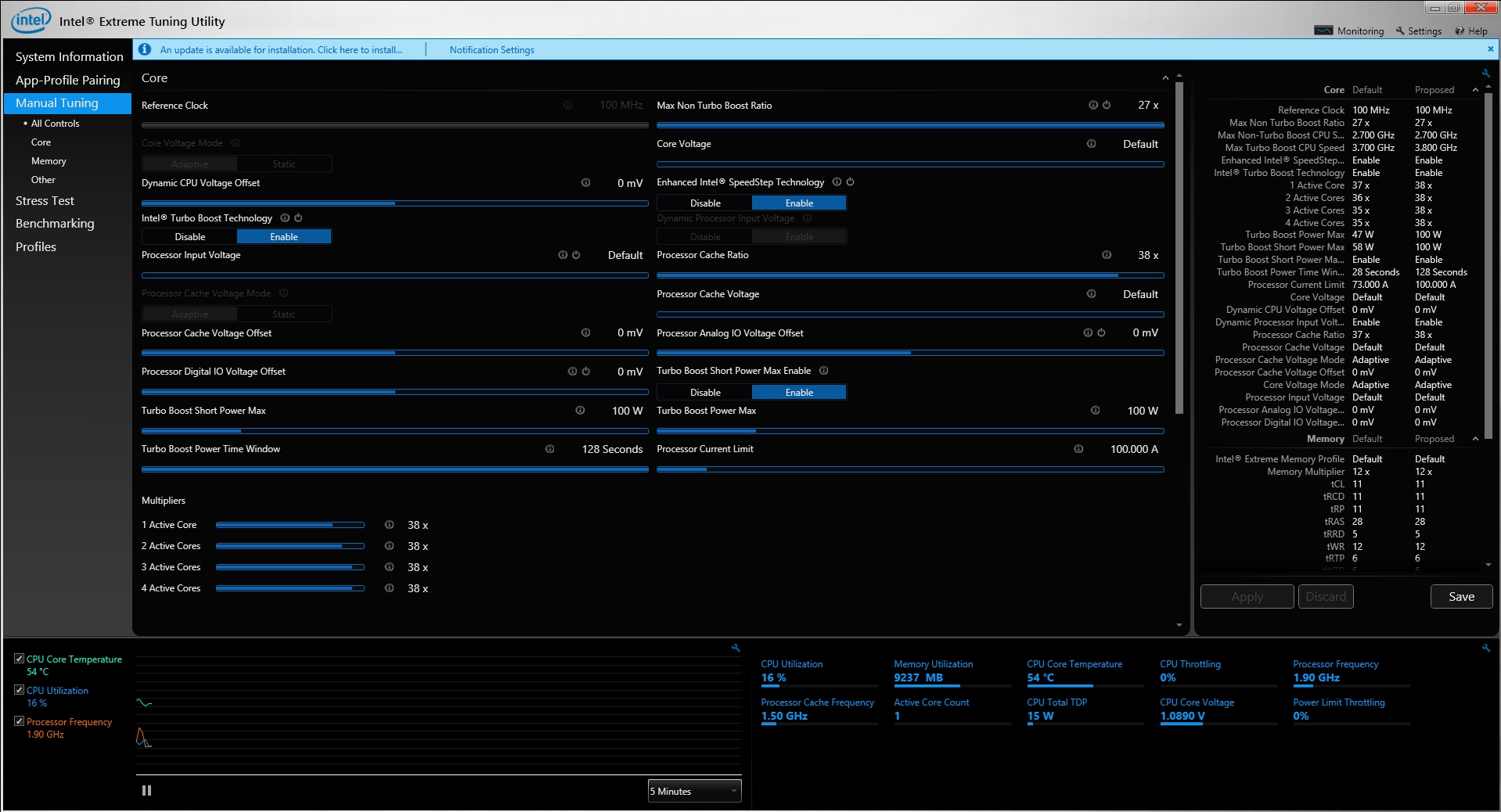This screenshot has height=812, width=1501.
Task: Open Profiles section
Action: tap(36, 247)
